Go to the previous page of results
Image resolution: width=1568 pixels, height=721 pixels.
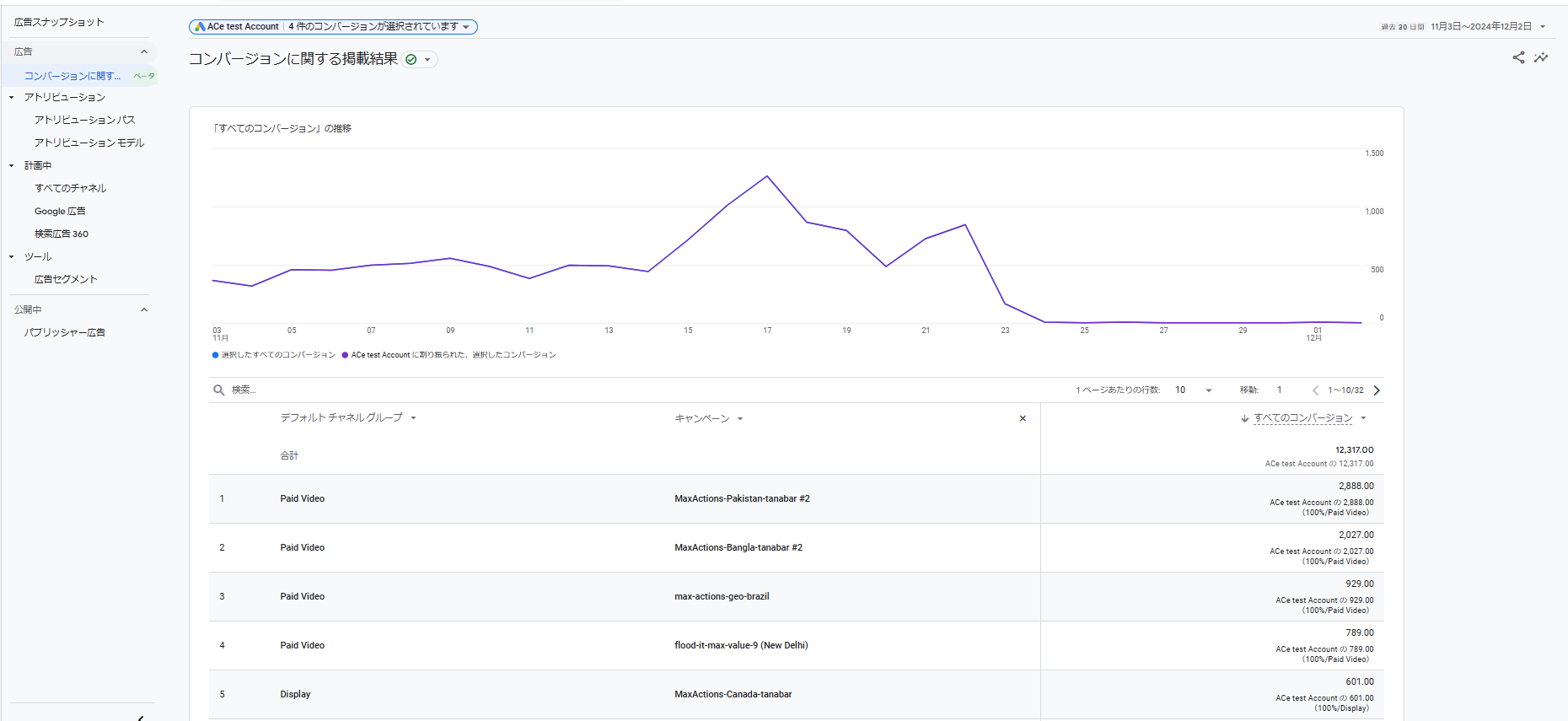(x=1315, y=390)
